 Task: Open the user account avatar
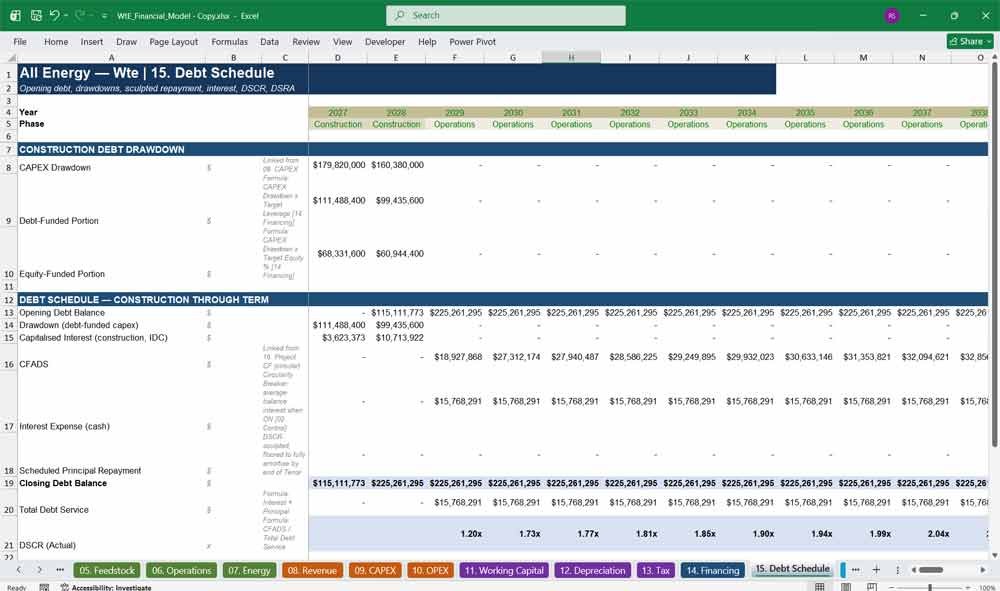point(892,15)
